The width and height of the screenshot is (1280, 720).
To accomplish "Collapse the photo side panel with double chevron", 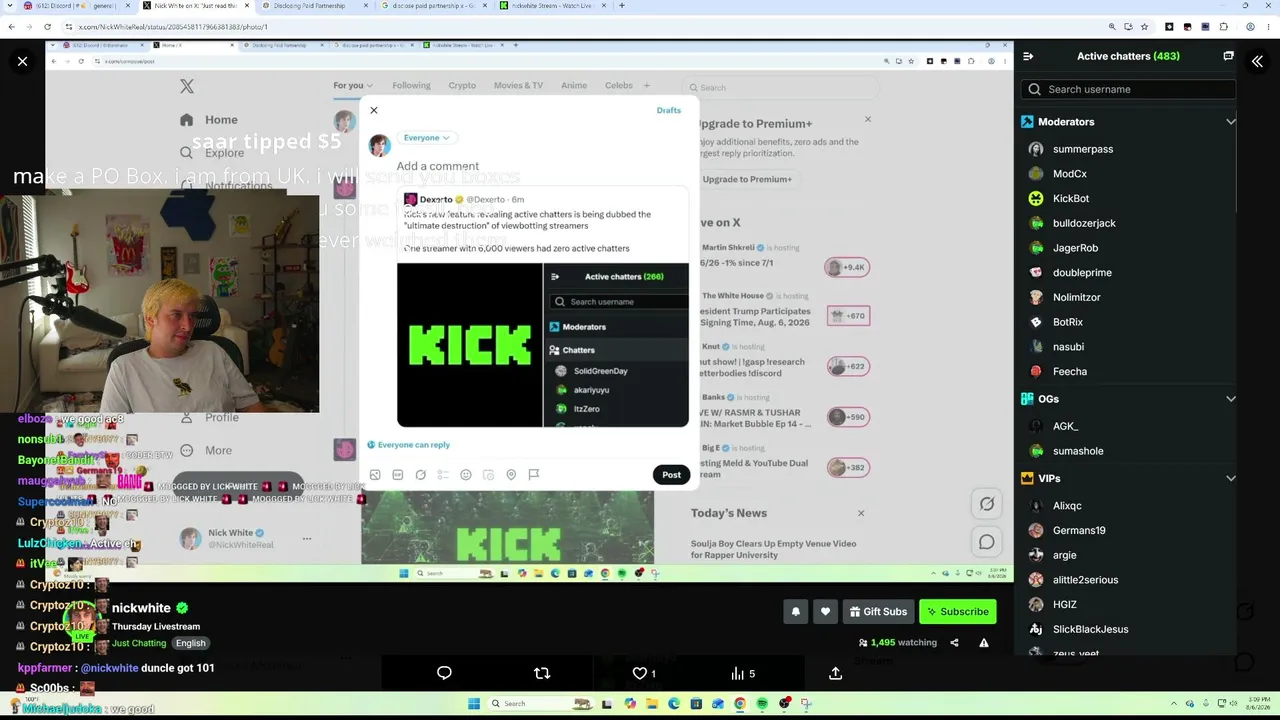I will 1257,62.
